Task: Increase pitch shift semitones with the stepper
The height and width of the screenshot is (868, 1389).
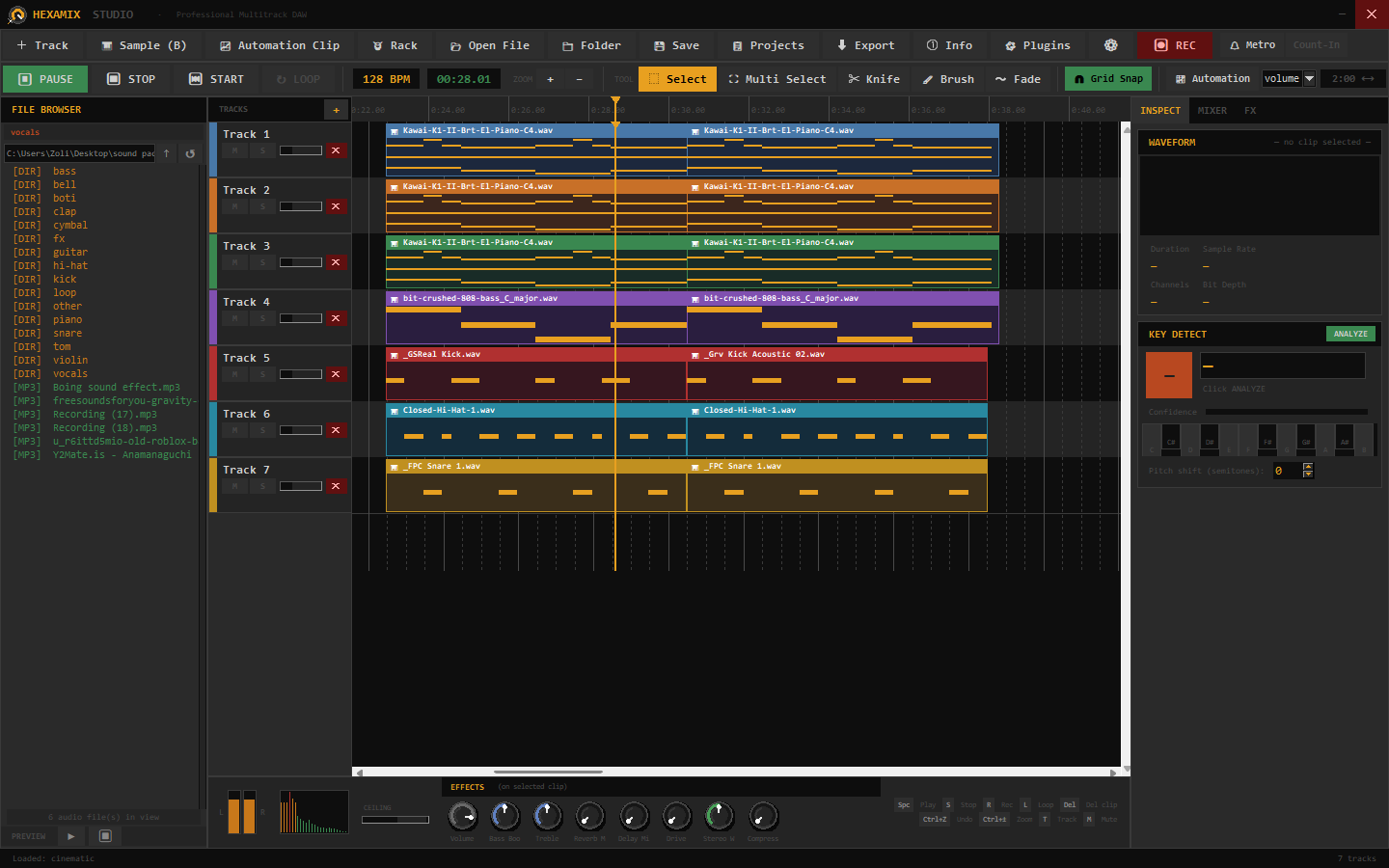Action: [x=1308, y=467]
